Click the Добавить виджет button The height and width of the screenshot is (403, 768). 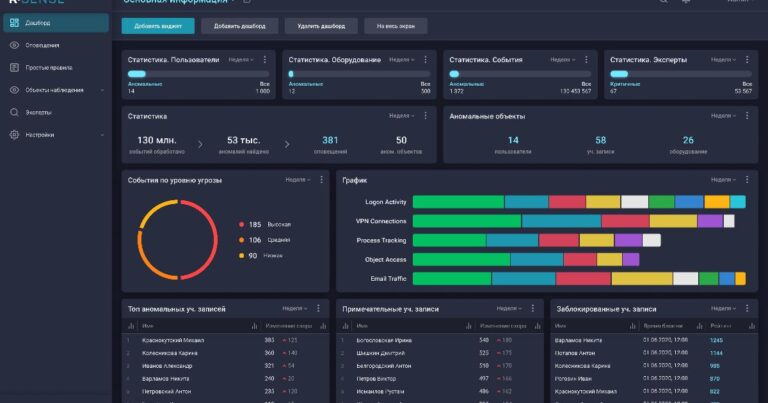pos(158,26)
